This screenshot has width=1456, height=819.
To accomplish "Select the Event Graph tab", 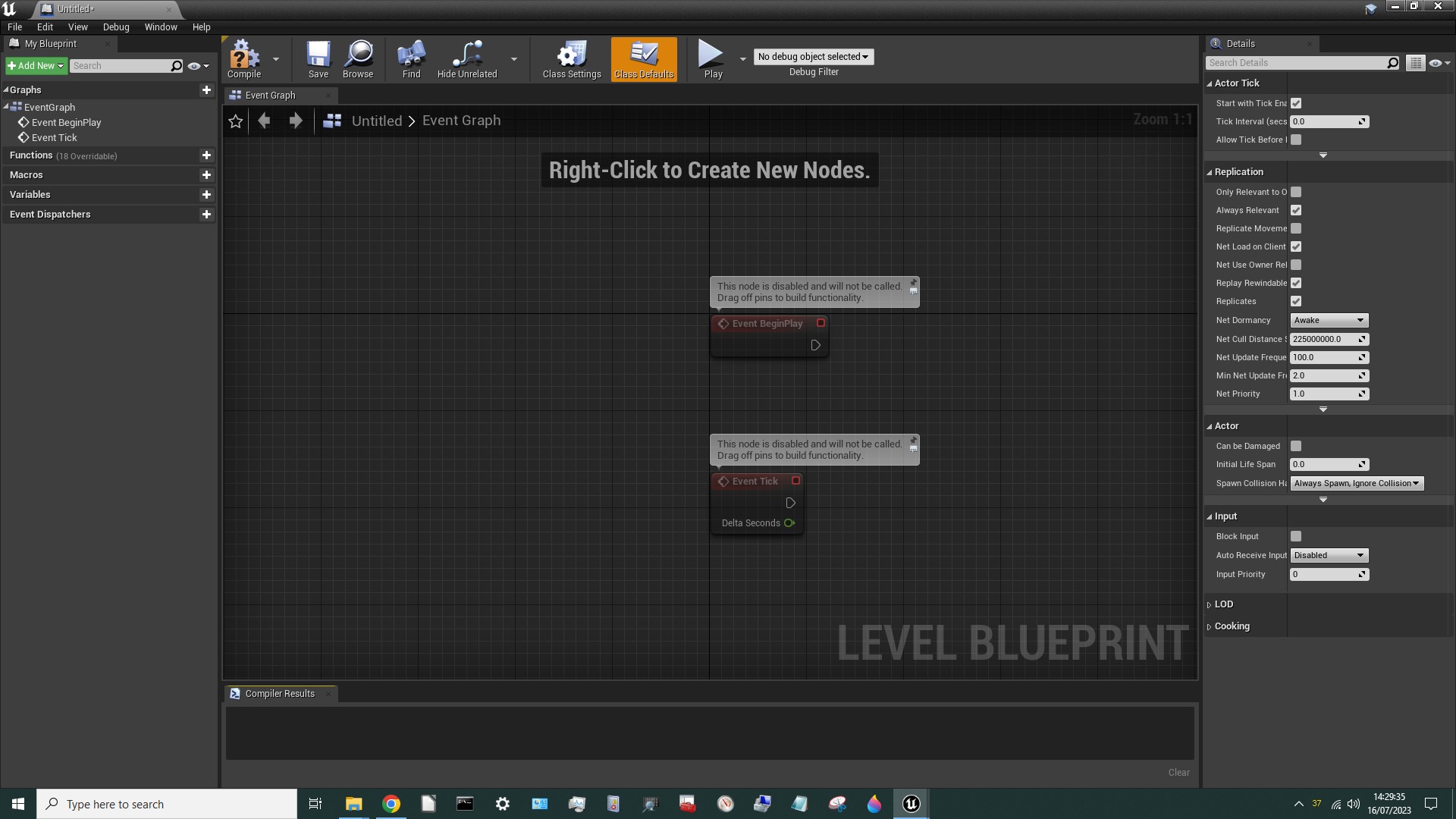I will point(271,95).
